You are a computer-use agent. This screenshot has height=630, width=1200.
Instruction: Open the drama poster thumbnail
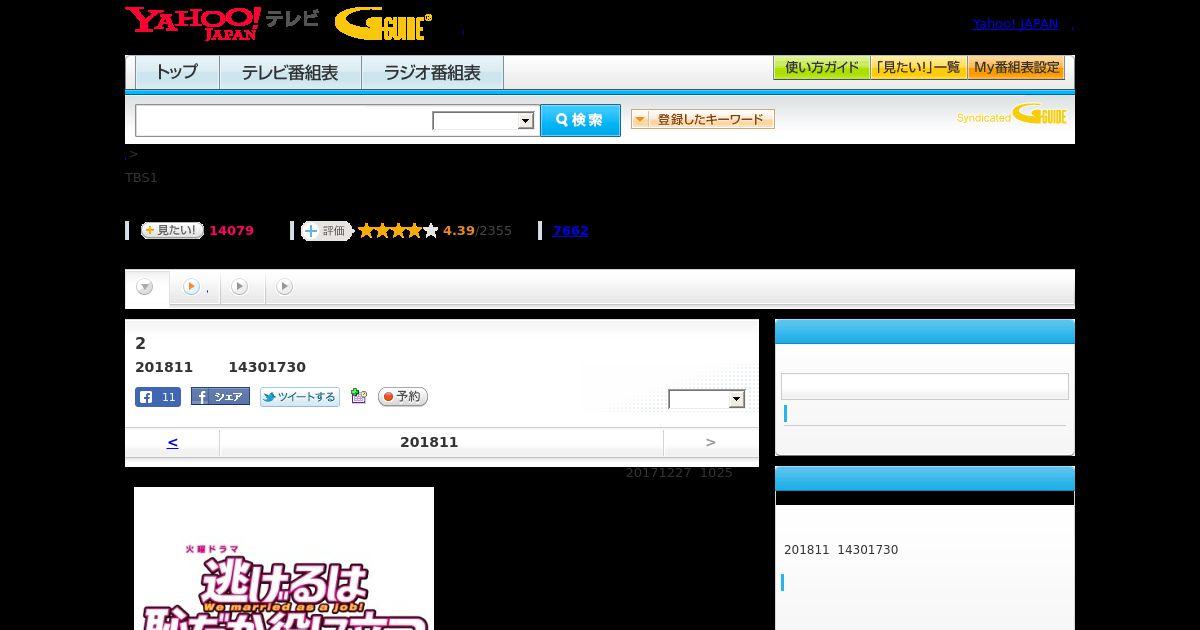coord(284,558)
